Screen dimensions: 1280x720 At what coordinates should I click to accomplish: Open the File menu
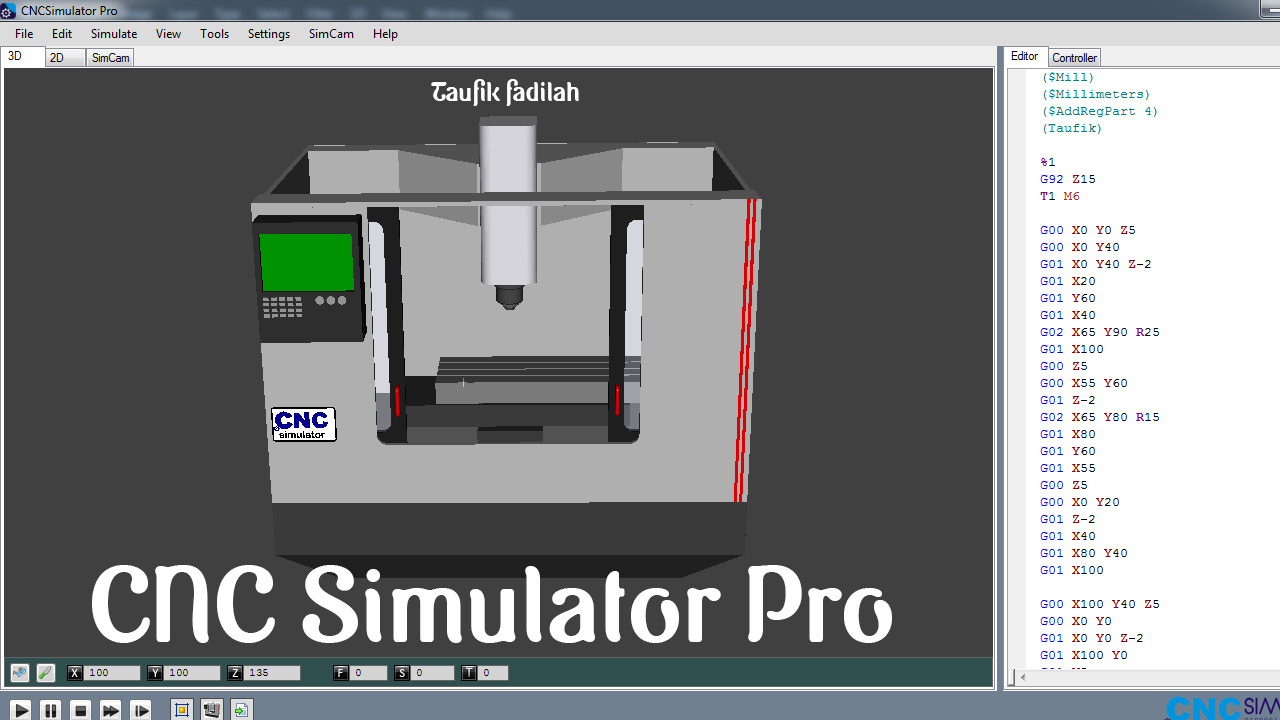pos(24,33)
